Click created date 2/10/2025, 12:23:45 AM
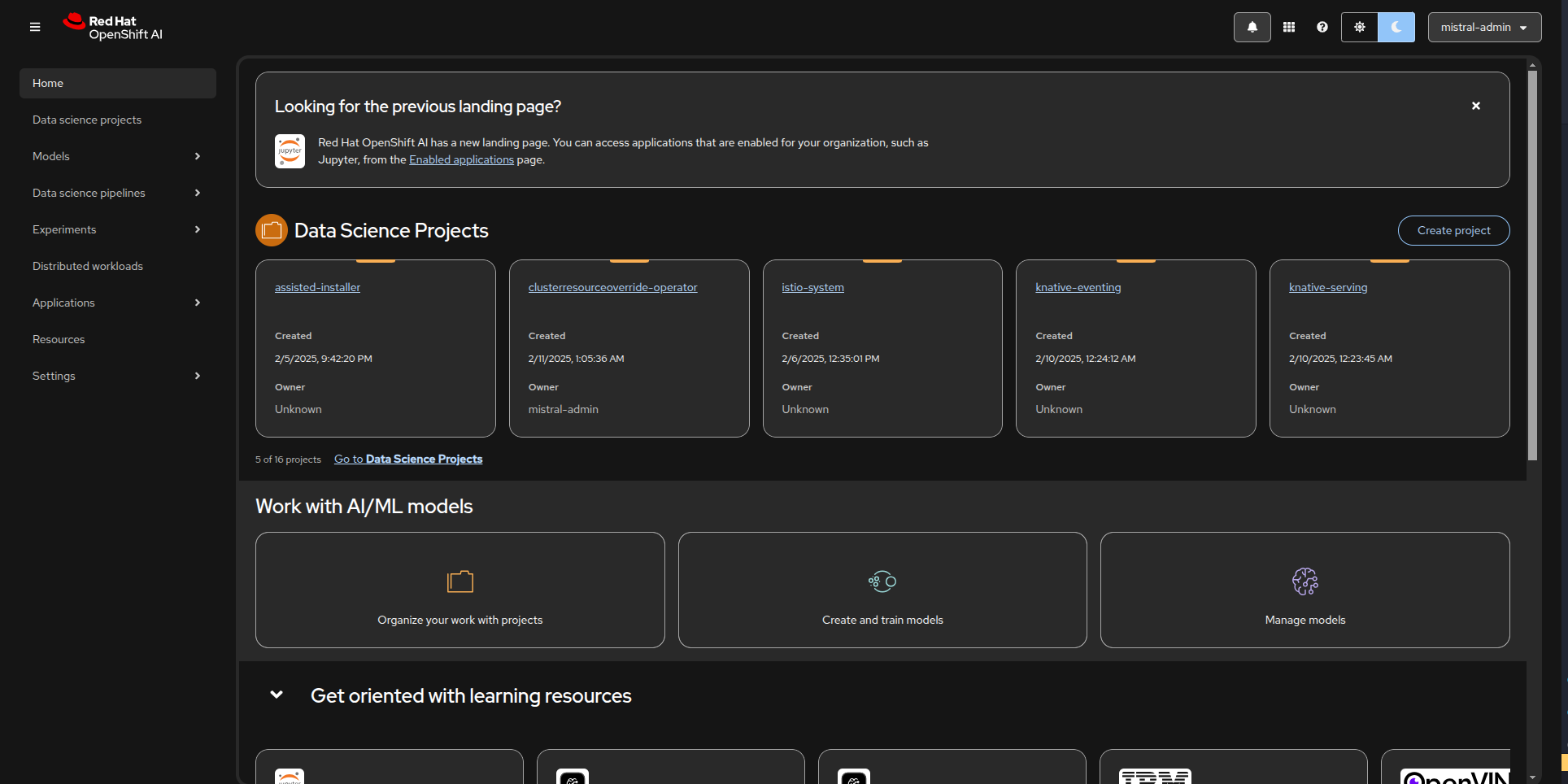Image resolution: width=1568 pixels, height=784 pixels. coord(1340,359)
